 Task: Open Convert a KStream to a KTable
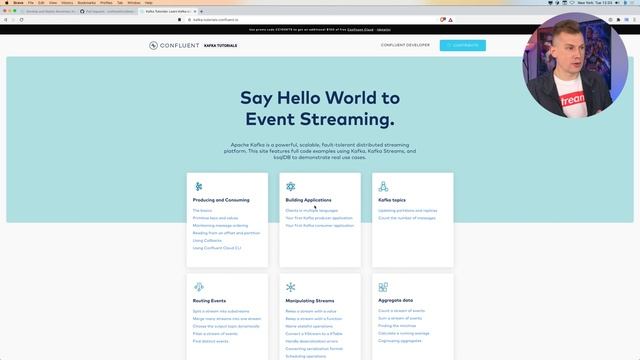(x=314, y=334)
